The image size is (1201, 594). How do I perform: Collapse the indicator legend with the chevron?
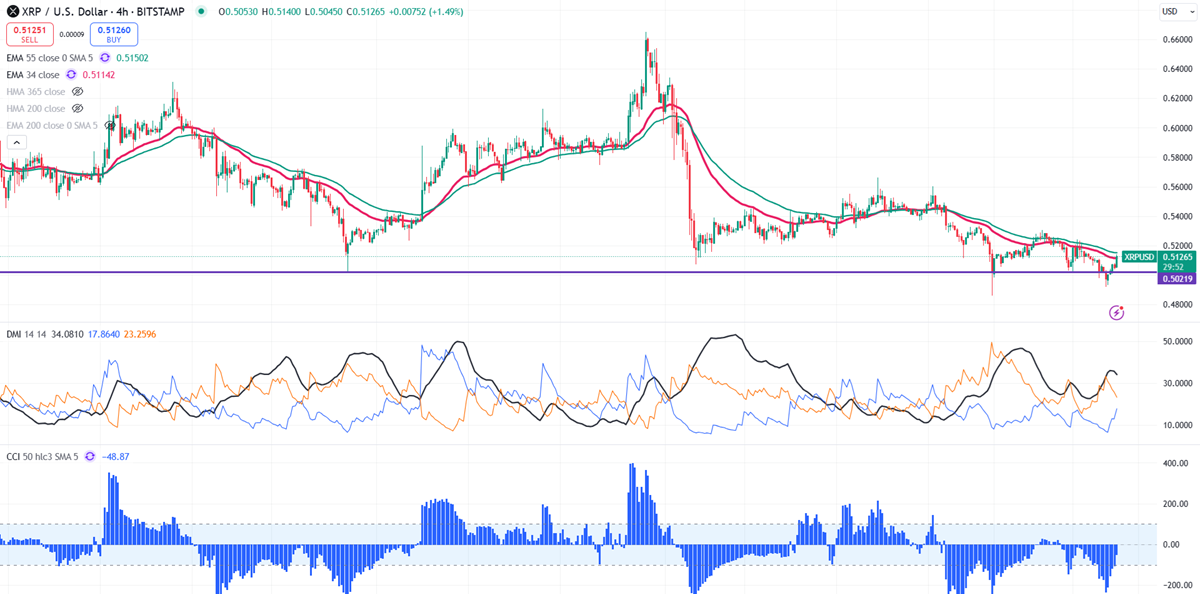[15, 142]
